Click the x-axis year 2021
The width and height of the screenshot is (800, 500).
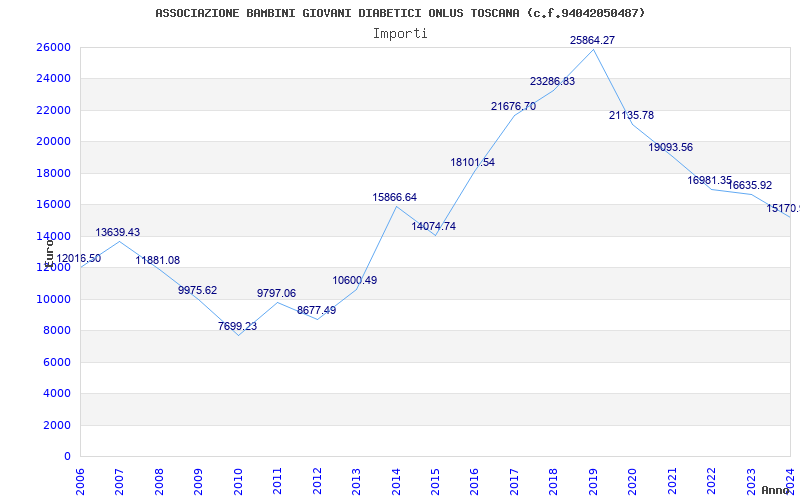(672, 481)
